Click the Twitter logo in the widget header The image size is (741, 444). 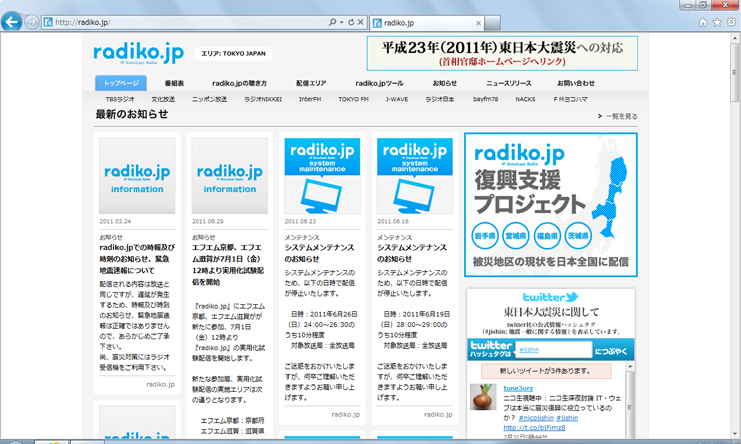[x=551, y=297]
